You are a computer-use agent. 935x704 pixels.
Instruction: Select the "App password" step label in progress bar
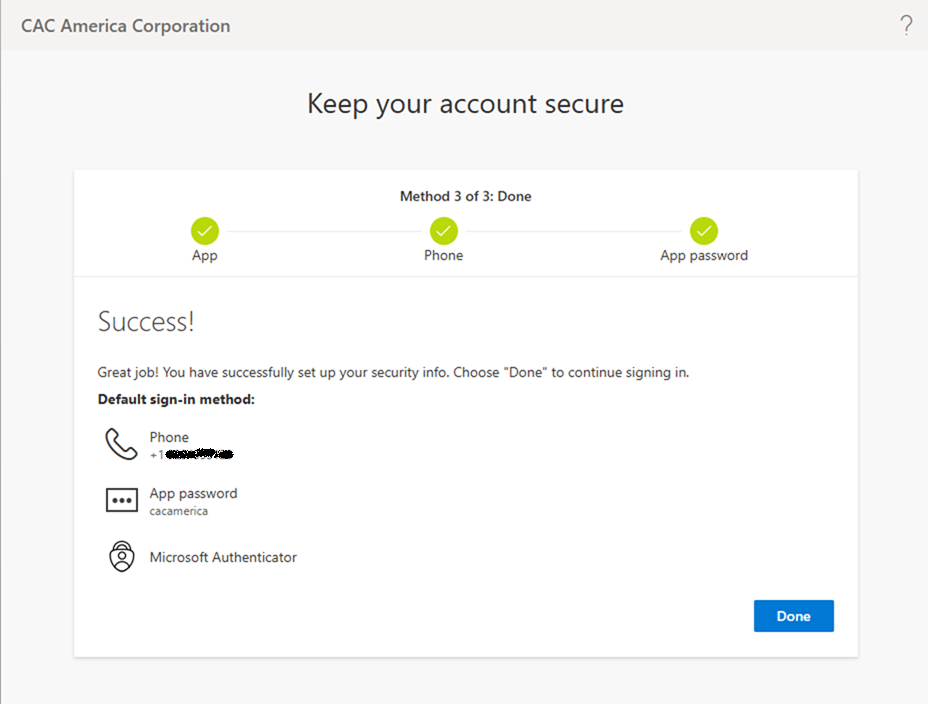(x=704, y=256)
